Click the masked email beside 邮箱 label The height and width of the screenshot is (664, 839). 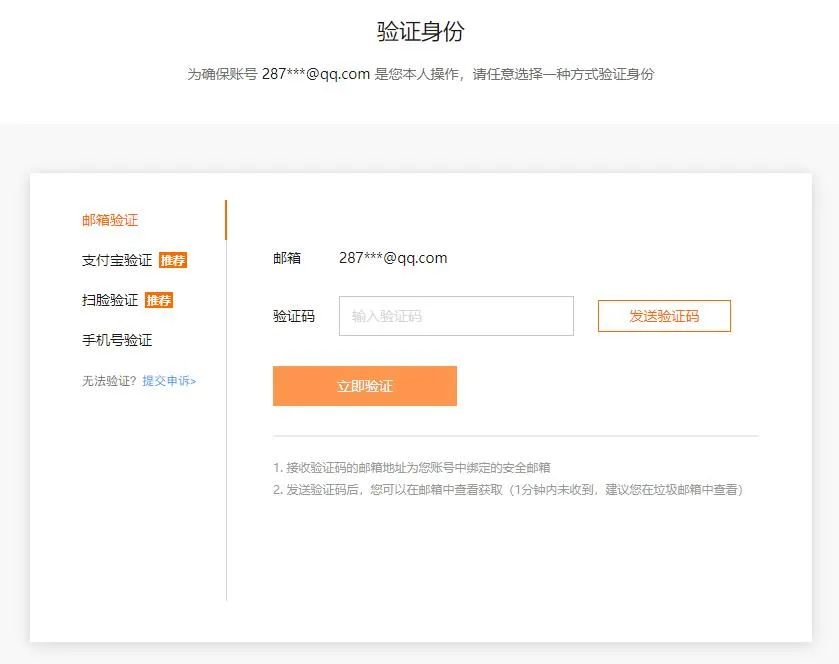(x=393, y=258)
